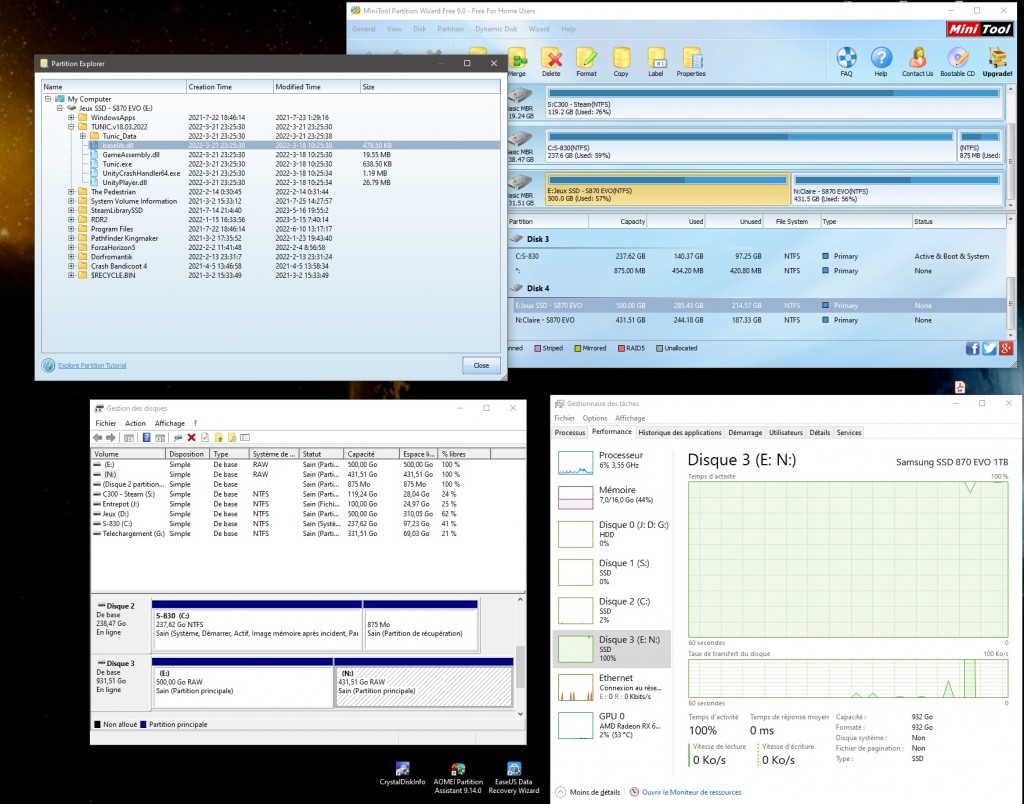Viewport: 1024px width, 804px height.
Task: Expand the Tunic_Data folder
Action: coord(83,137)
